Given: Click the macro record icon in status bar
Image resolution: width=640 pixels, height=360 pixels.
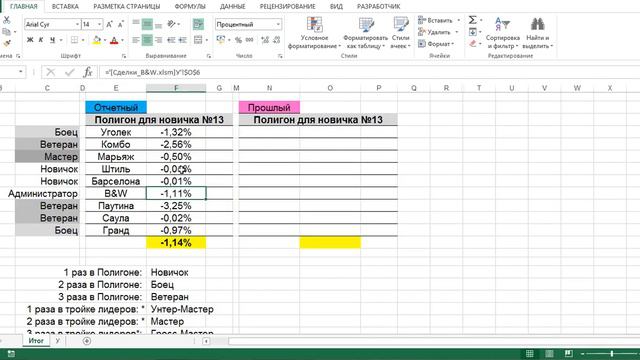Looking at the screenshot, I should (11, 353).
